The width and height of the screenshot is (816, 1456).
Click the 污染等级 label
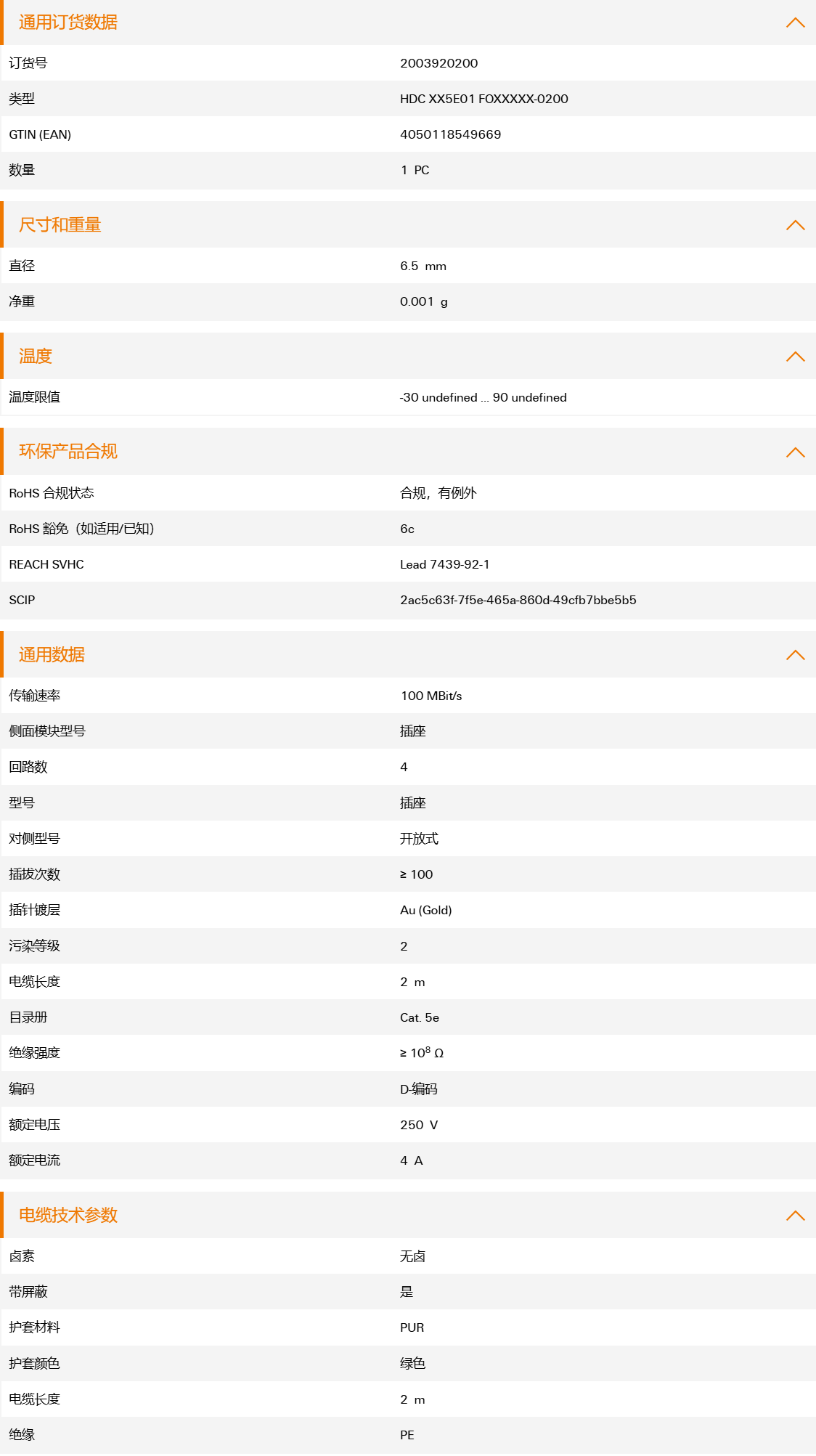coord(35,945)
